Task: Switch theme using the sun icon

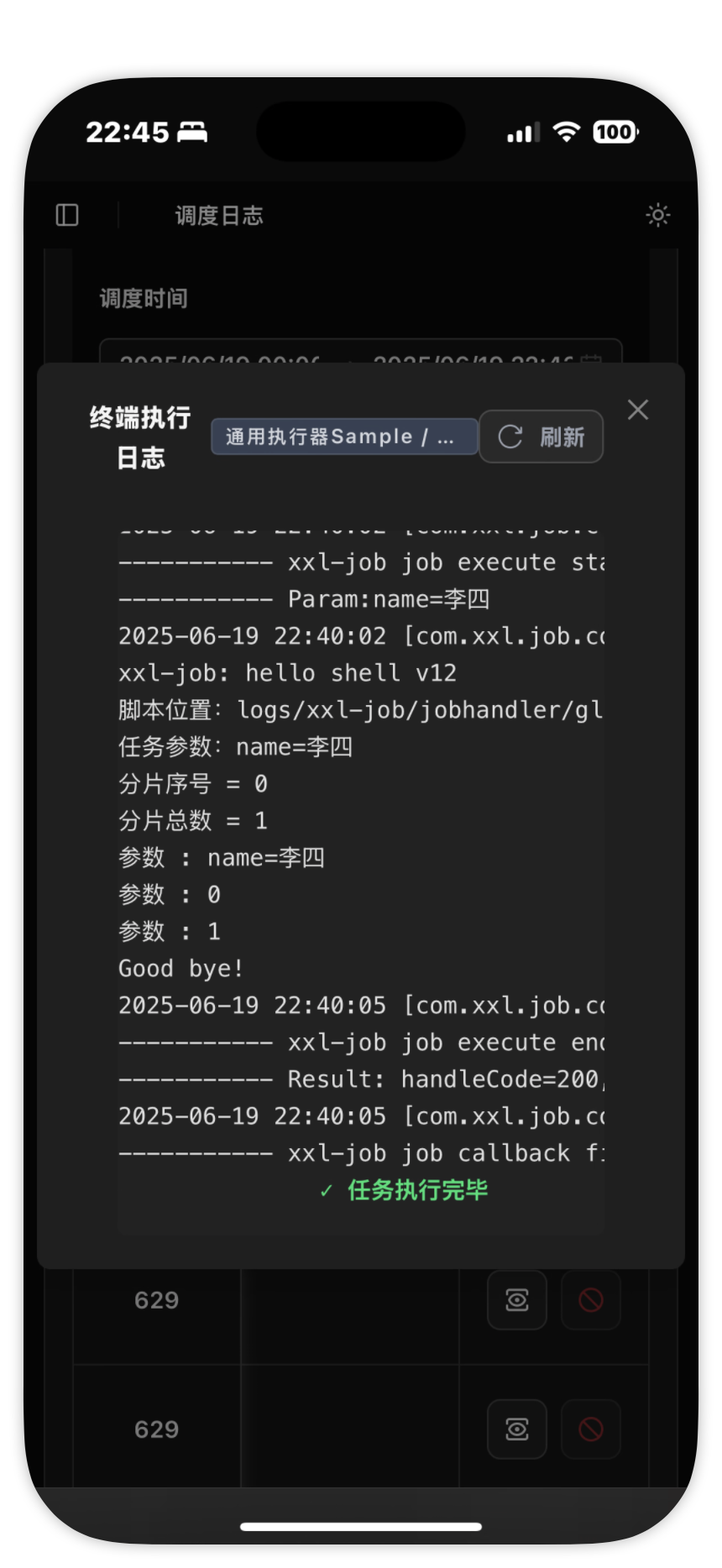Action: (657, 216)
